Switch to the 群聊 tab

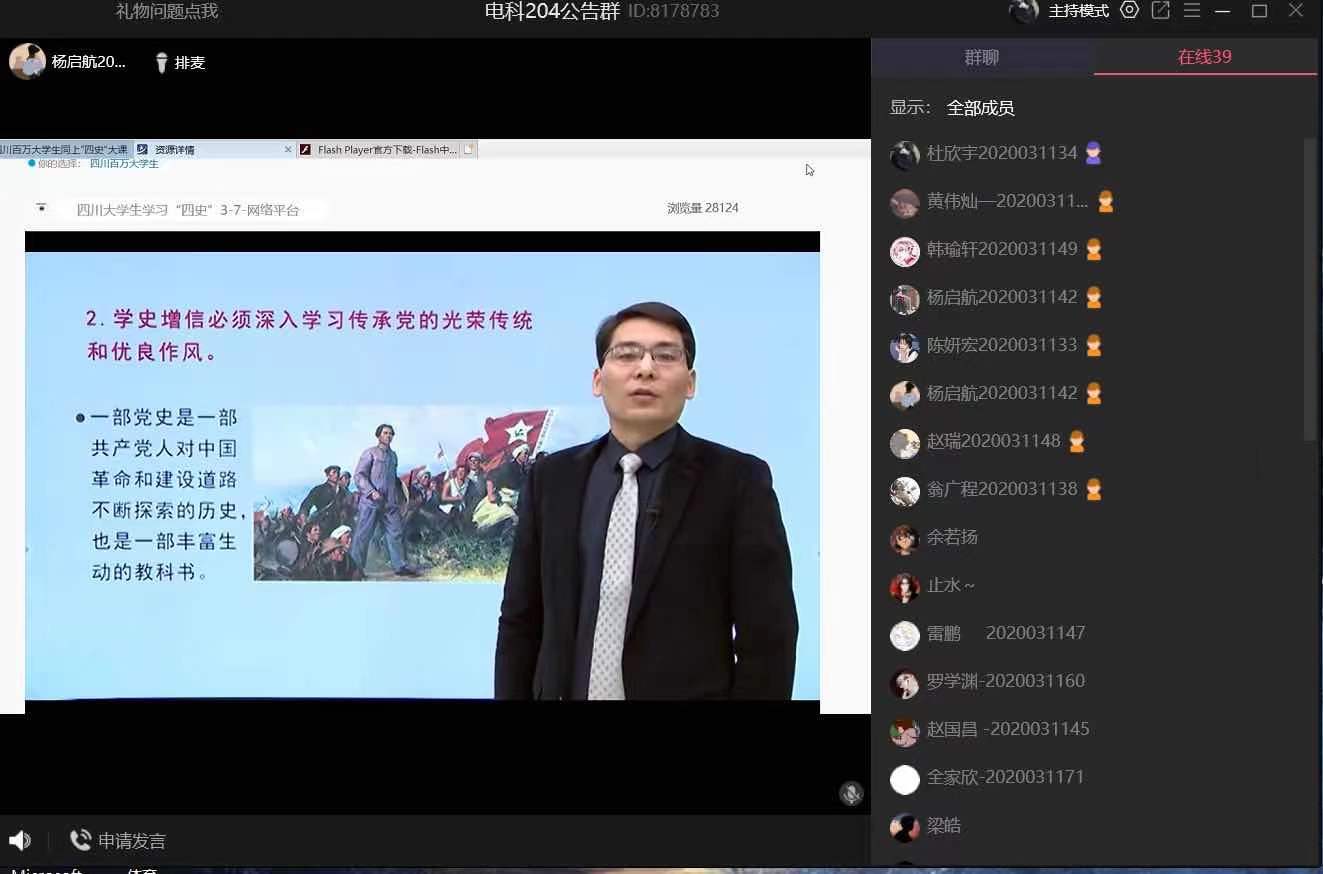[981, 57]
